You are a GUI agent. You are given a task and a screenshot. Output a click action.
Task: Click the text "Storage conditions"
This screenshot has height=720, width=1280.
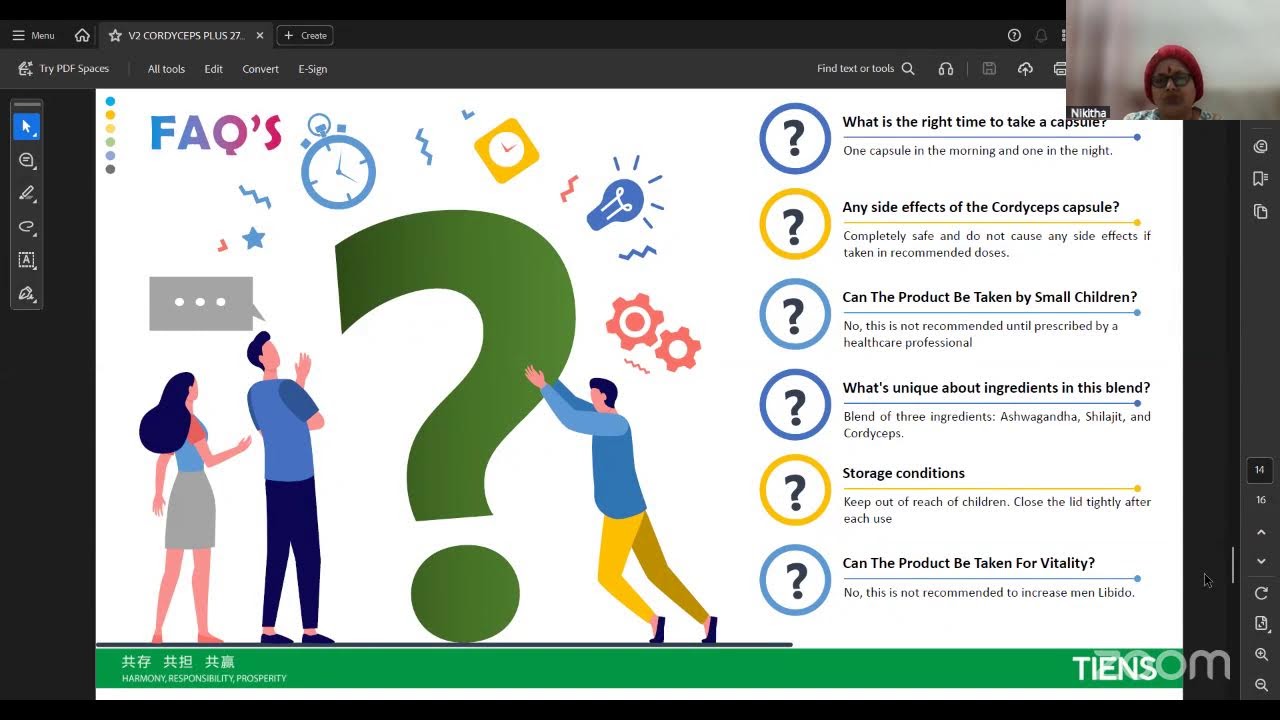[903, 473]
